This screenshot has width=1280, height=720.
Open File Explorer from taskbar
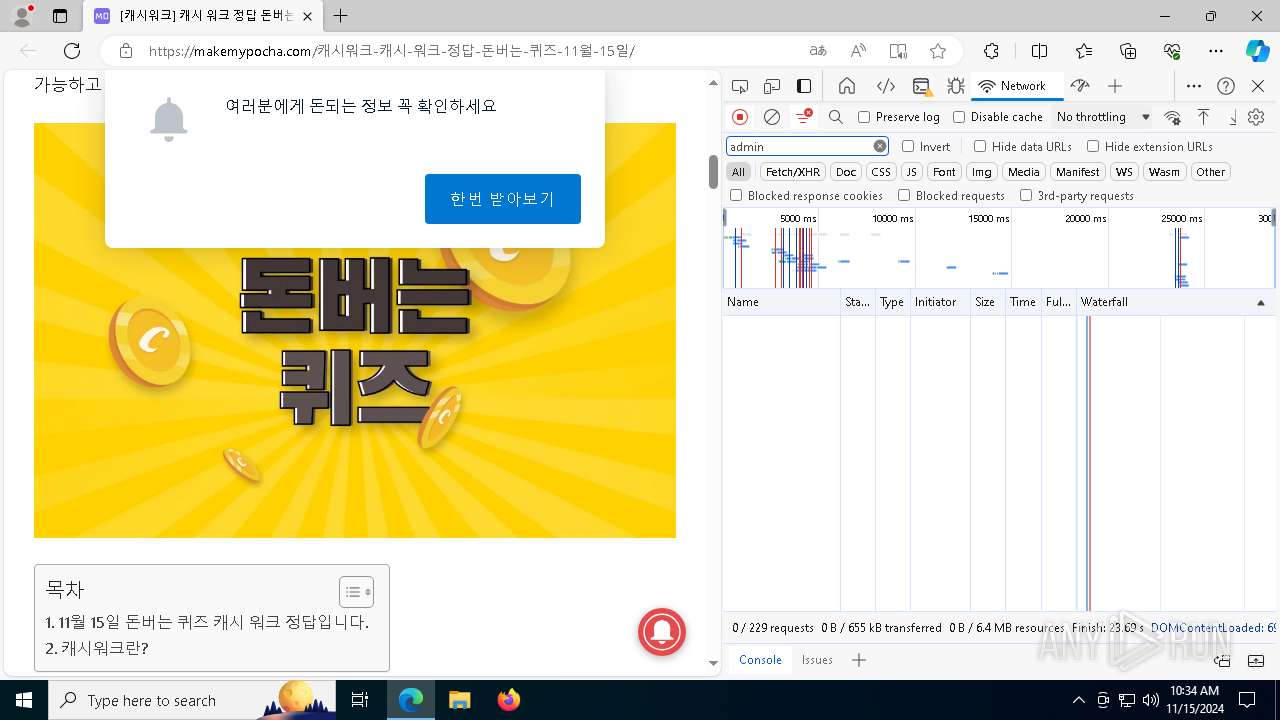pos(459,700)
